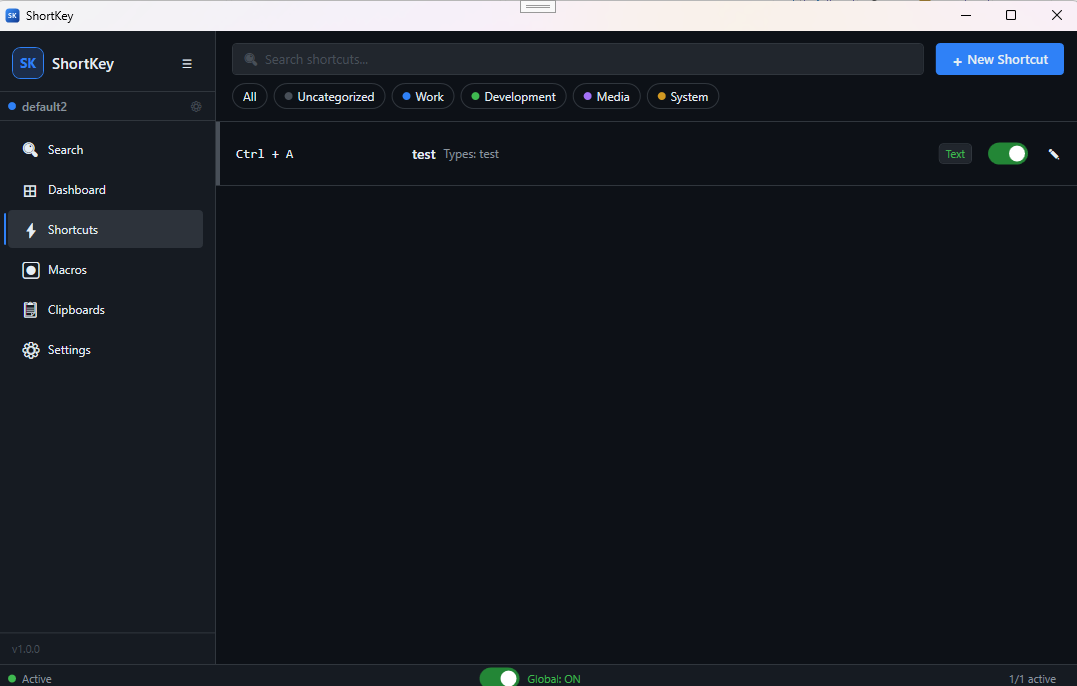Open the Dashboard panel

pos(77,189)
